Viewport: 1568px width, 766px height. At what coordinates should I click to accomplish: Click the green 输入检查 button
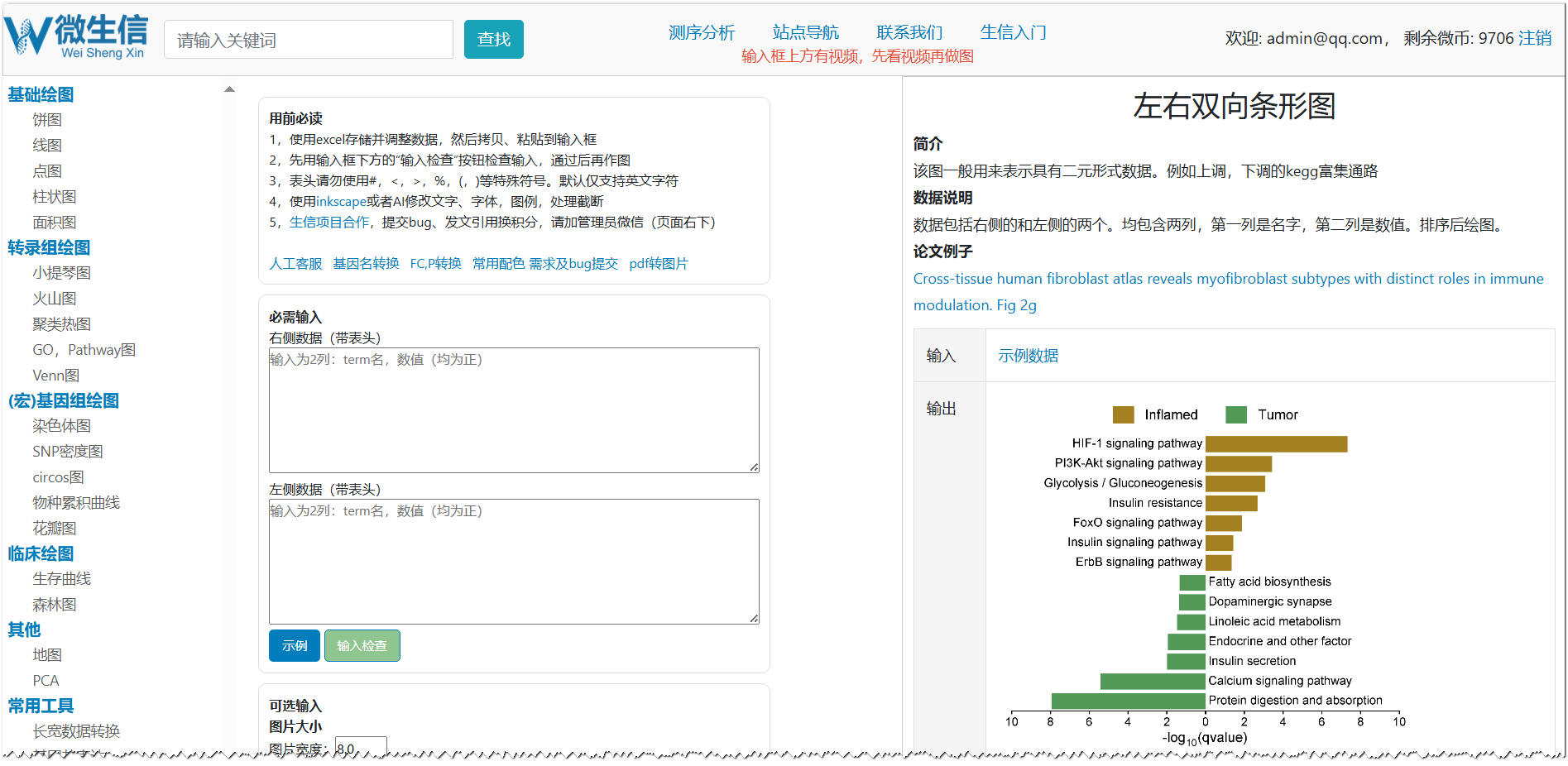click(362, 646)
